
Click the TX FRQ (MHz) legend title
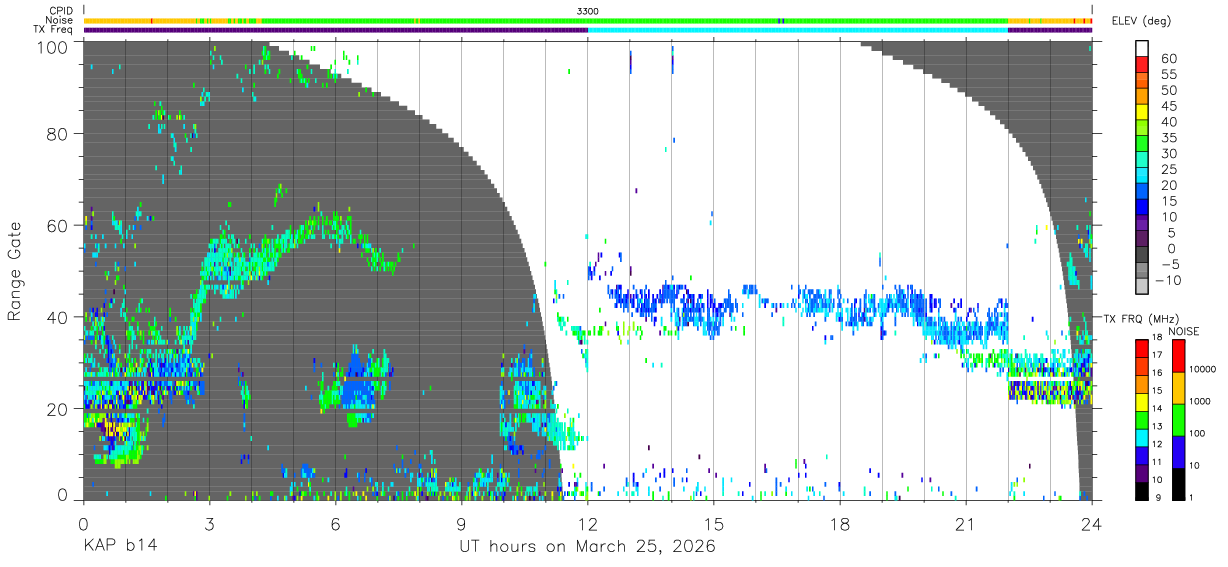[1139, 318]
